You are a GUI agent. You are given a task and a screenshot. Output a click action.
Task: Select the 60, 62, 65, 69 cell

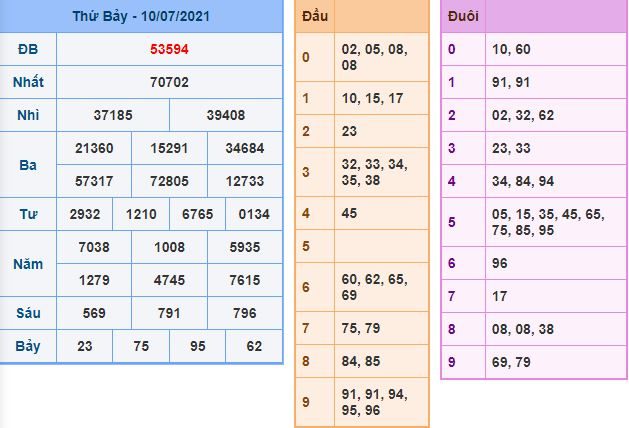(x=381, y=288)
